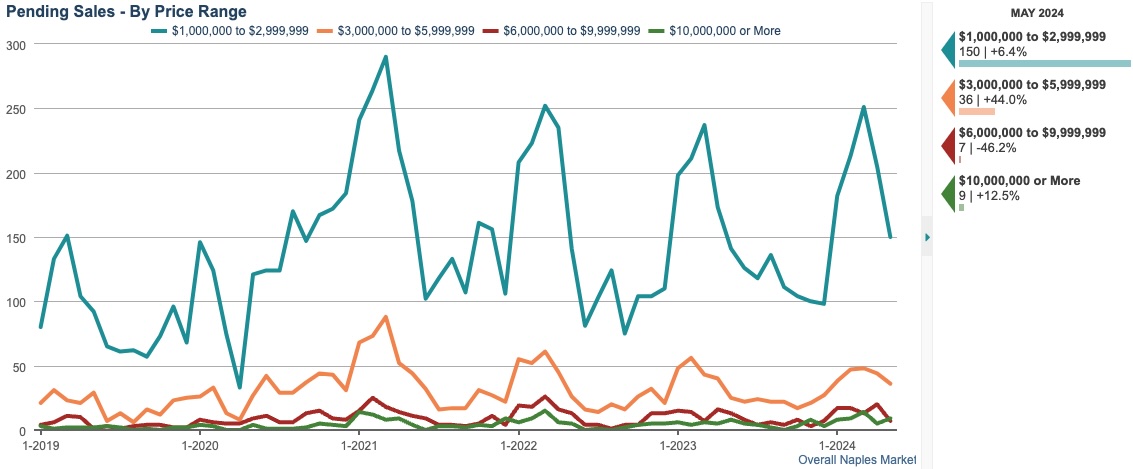
Task: Select the Pending Sales - By Price Range title
Action: [x=126, y=11]
